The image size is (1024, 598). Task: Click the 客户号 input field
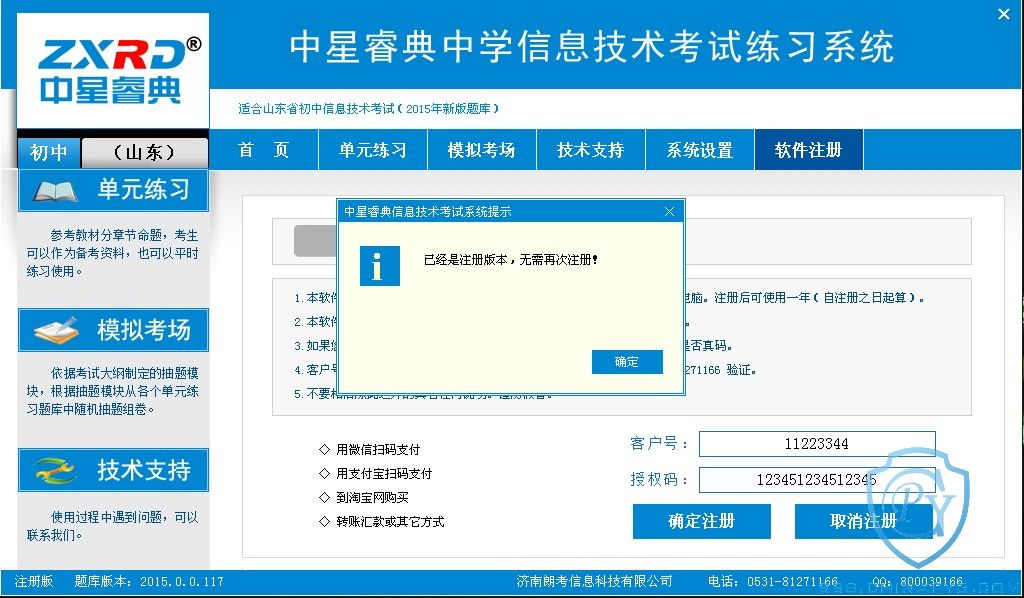click(x=816, y=444)
